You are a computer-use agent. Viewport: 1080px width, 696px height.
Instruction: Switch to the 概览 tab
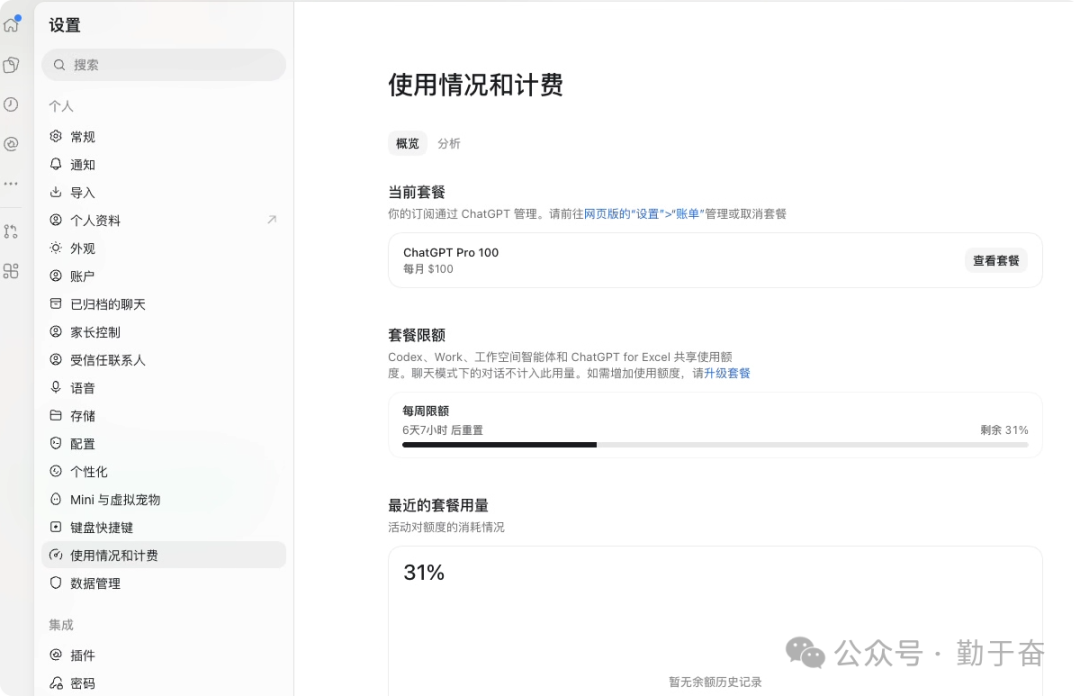point(407,143)
